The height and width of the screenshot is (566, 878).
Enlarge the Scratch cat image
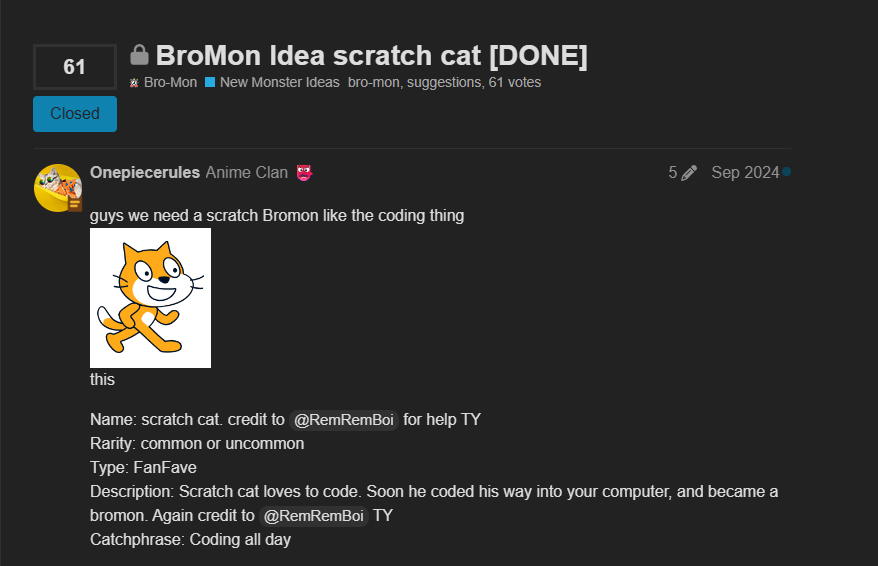[x=150, y=298]
